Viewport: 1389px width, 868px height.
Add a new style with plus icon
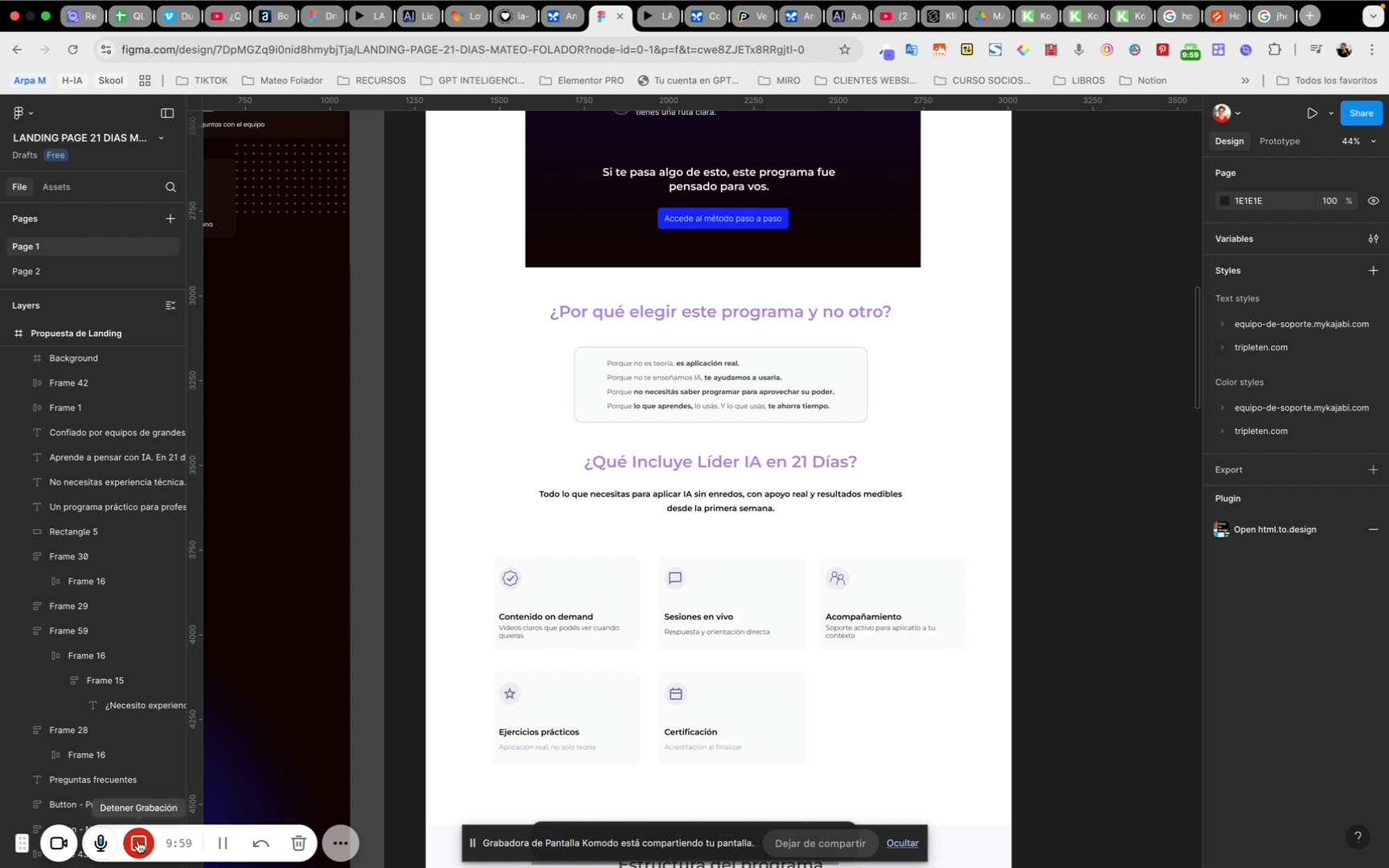click(1373, 271)
